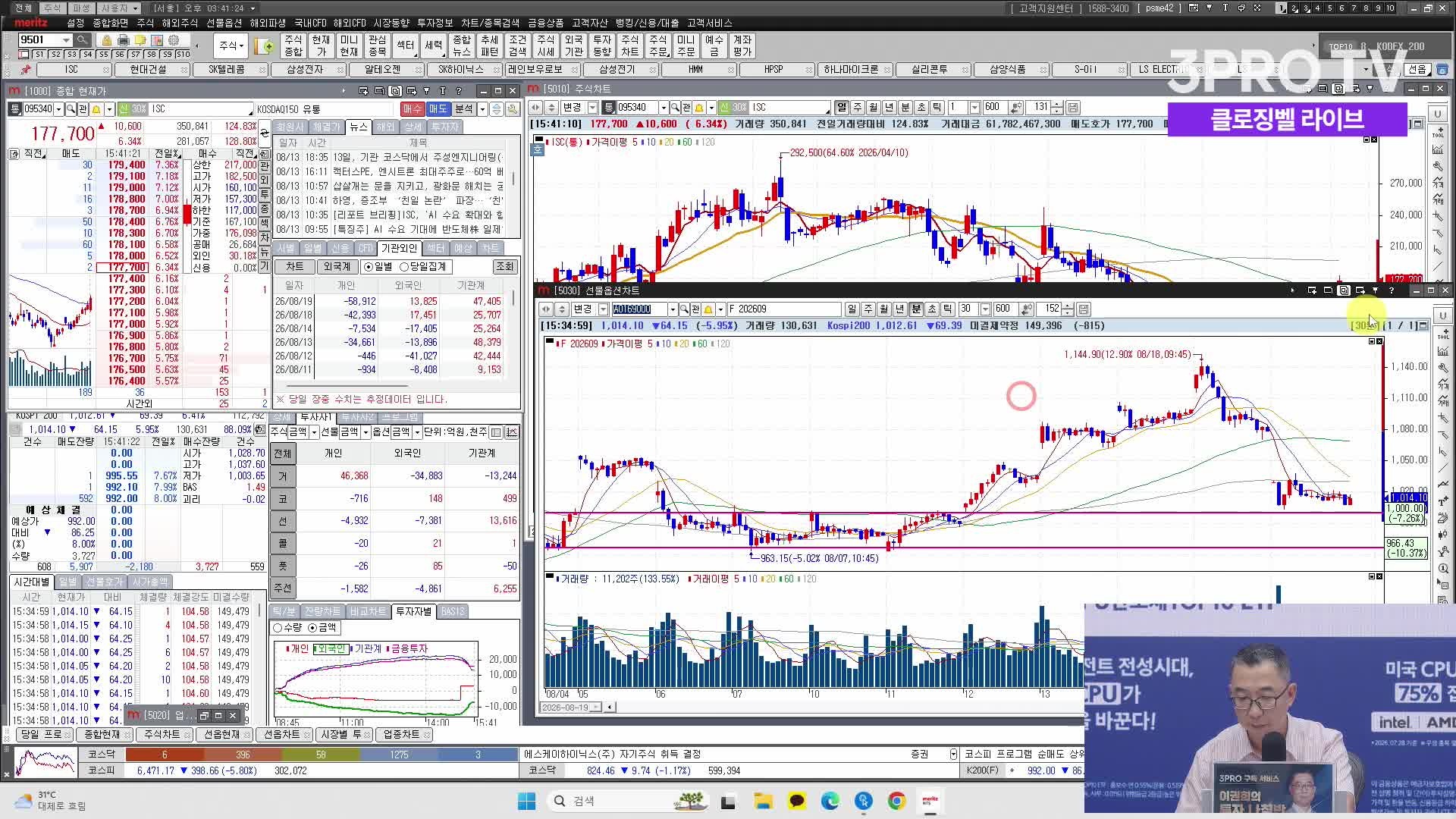Viewport: 1456px width, 819px height.
Task: Click the save layout icon in the futures chart toolbar
Action: pos(1084,309)
